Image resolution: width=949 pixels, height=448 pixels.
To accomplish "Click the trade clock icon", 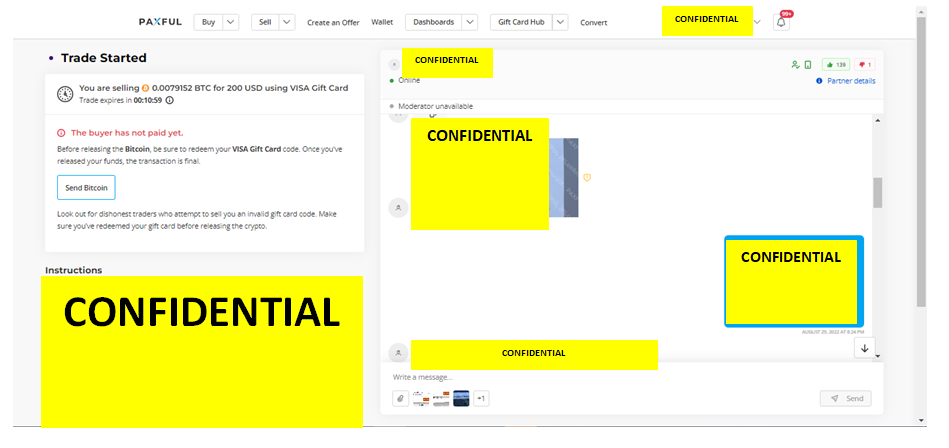I will 65,94.
